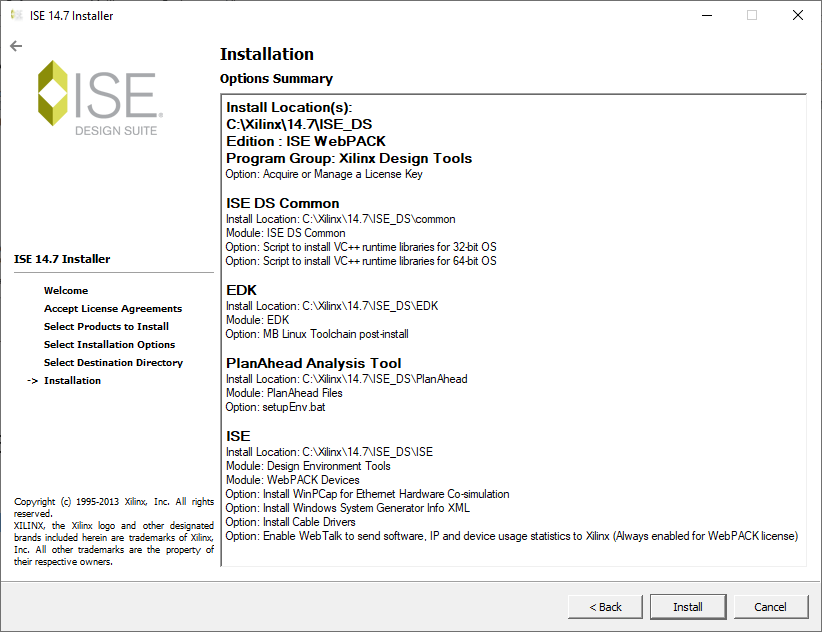Cancel the installation
822x632 pixels.
770,607
